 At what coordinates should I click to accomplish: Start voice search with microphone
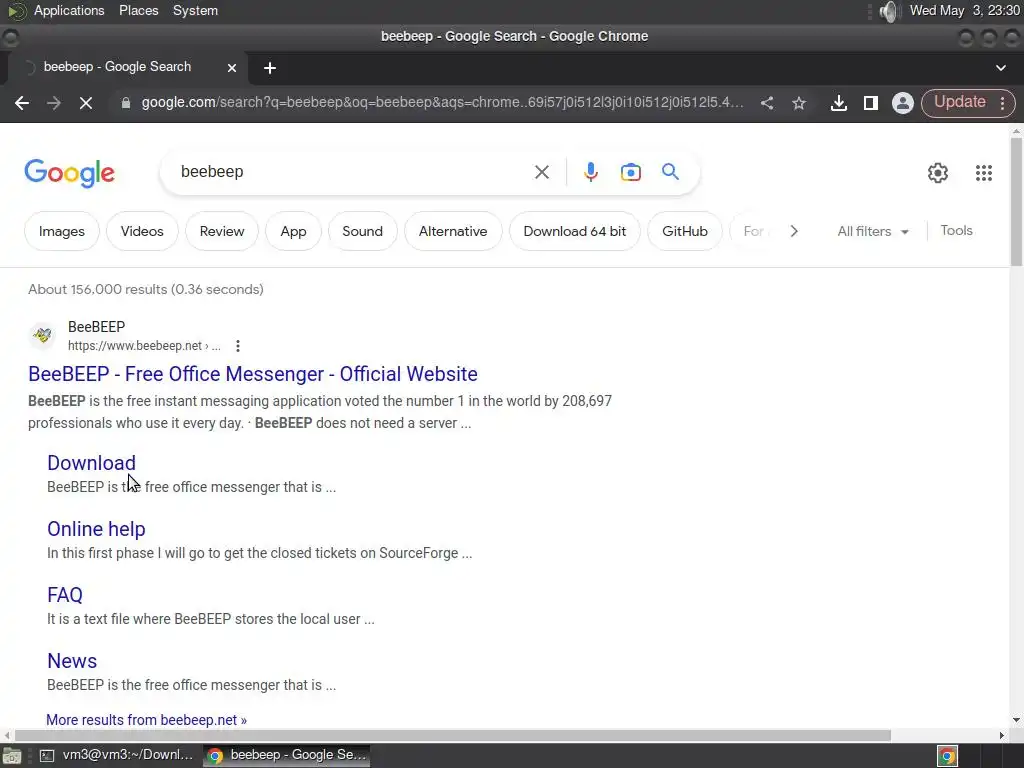590,172
